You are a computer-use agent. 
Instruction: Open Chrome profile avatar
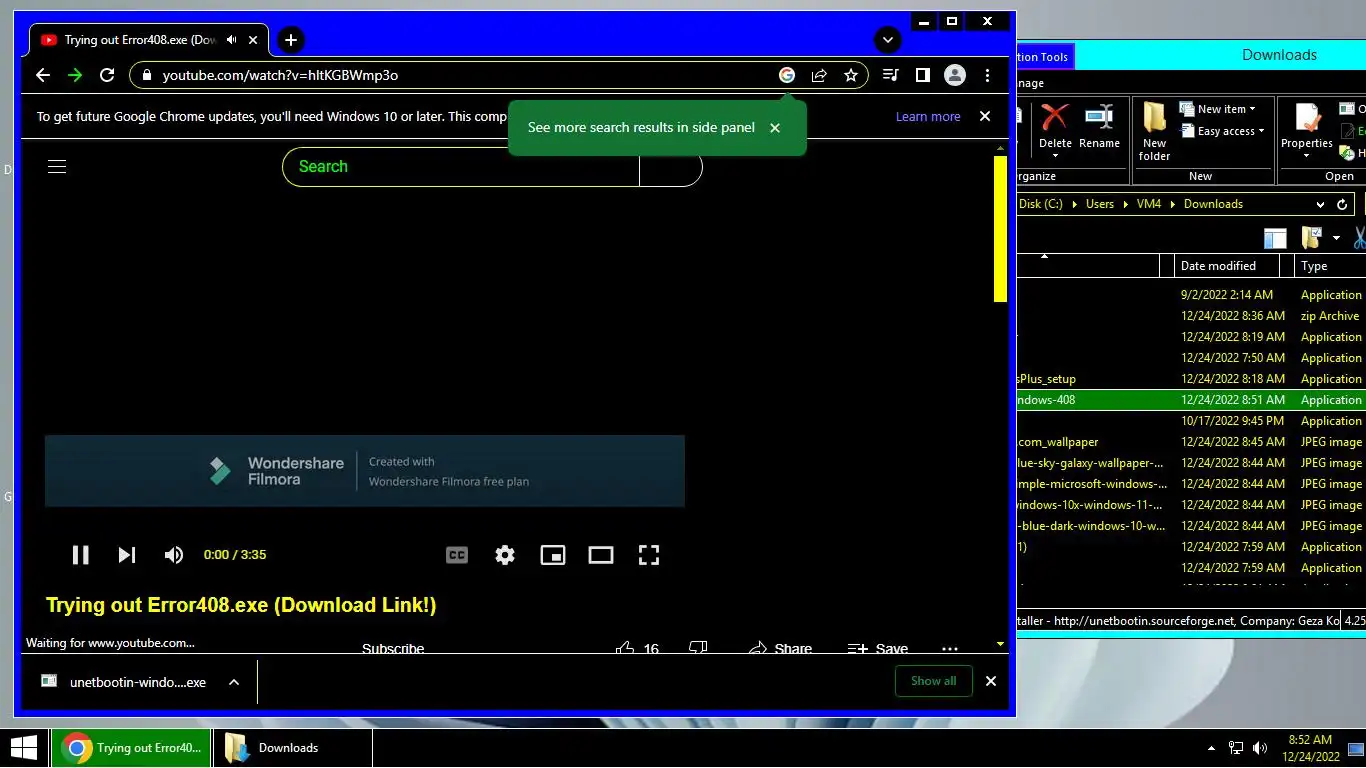tap(955, 75)
